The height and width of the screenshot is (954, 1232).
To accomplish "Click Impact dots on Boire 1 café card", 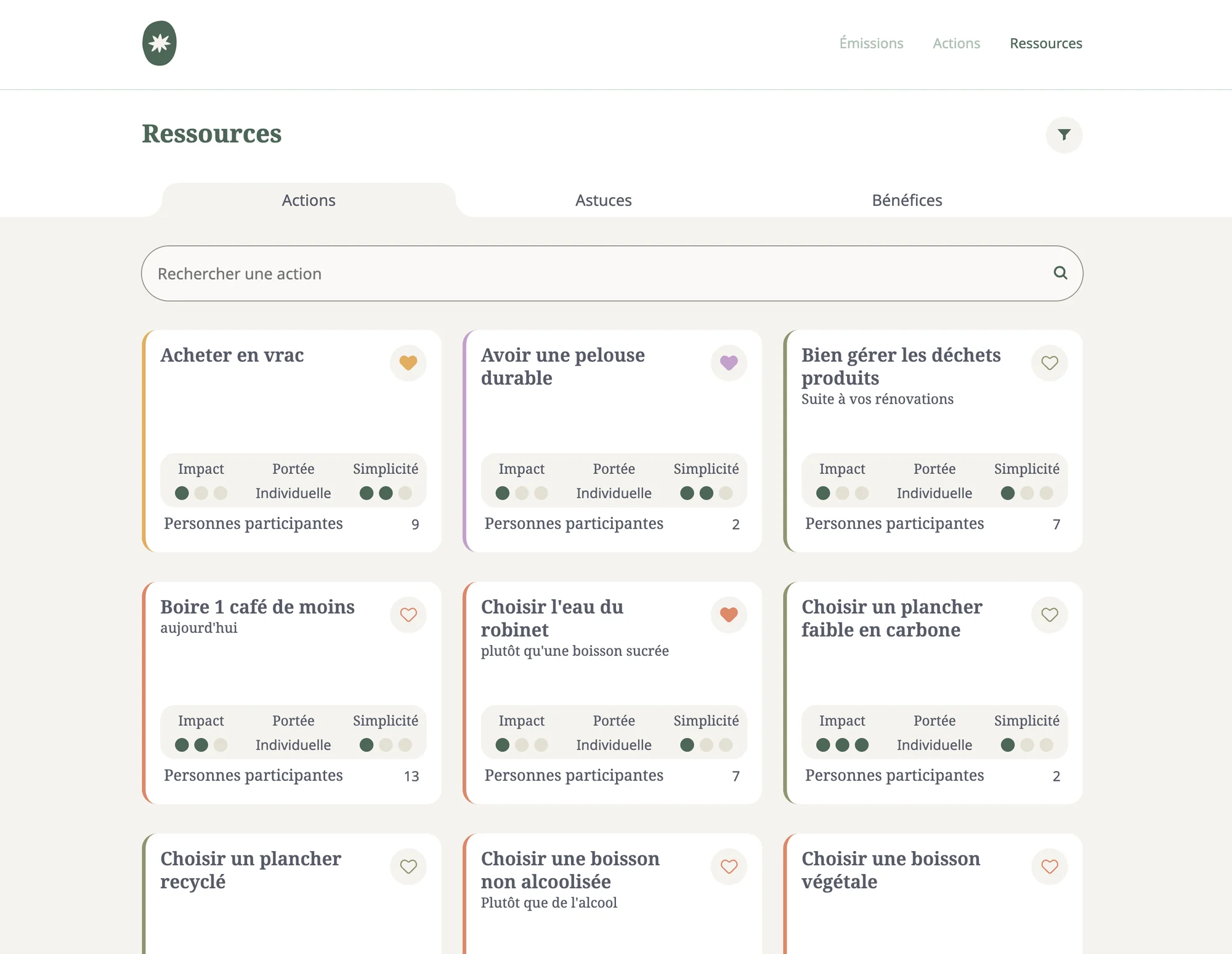I will pyautogui.click(x=201, y=745).
